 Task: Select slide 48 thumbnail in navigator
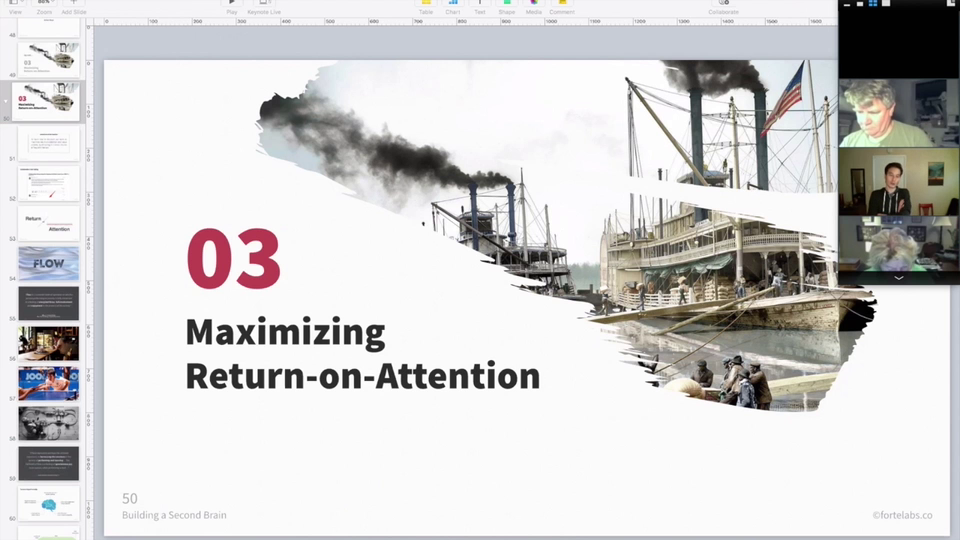click(48, 28)
